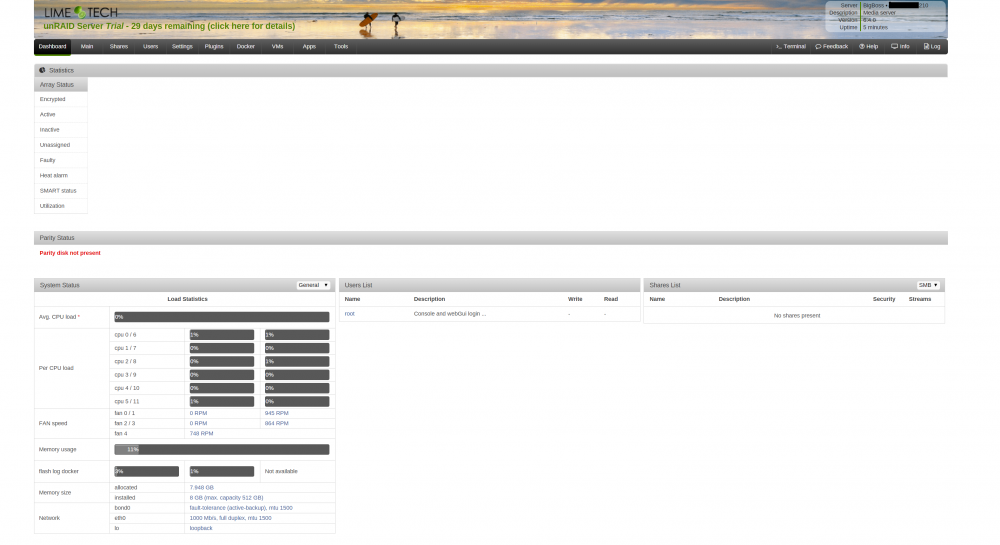Viewport: 1000px width, 545px height.
Task: Select Utilization row
Action: [61, 207]
